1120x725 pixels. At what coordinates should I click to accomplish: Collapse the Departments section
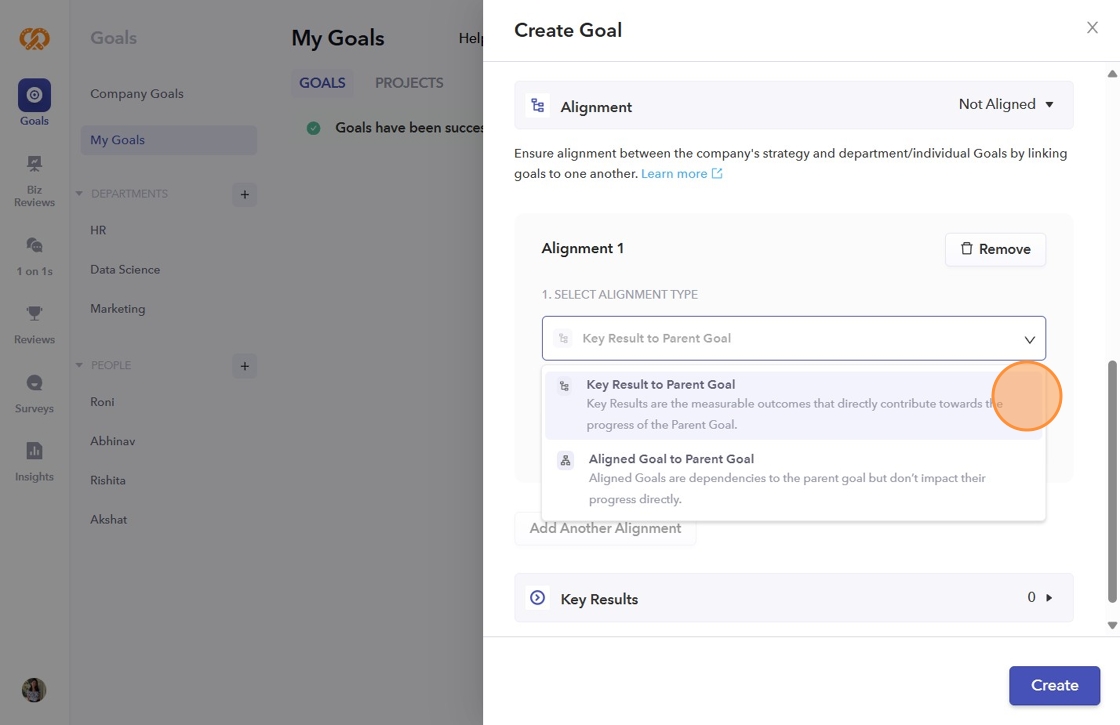point(79,194)
